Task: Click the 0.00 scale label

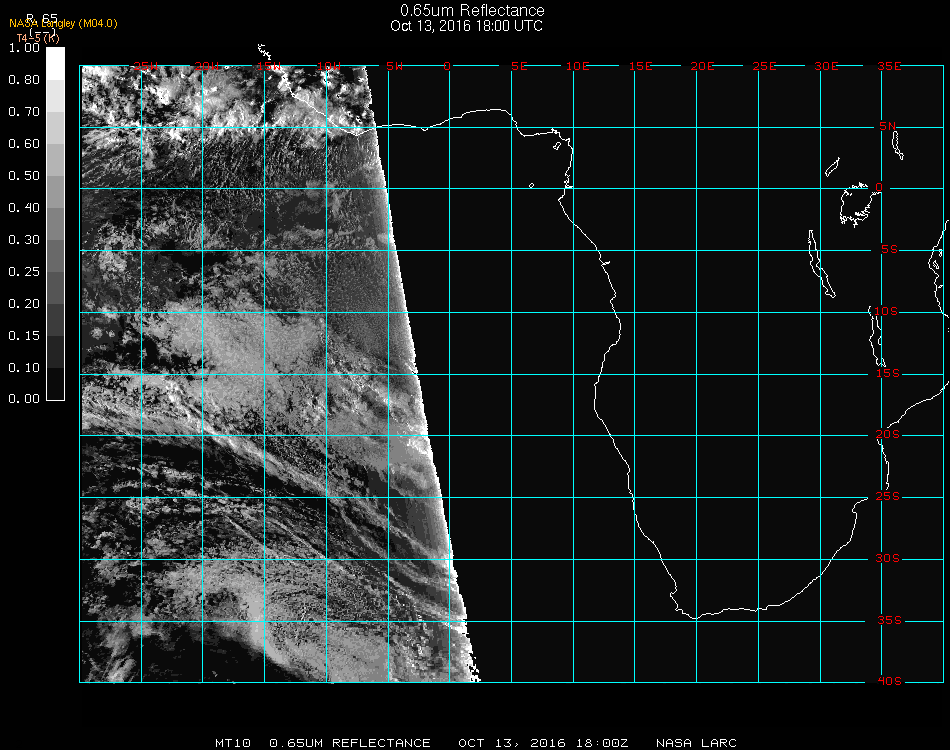Action: pyautogui.click(x=24, y=399)
